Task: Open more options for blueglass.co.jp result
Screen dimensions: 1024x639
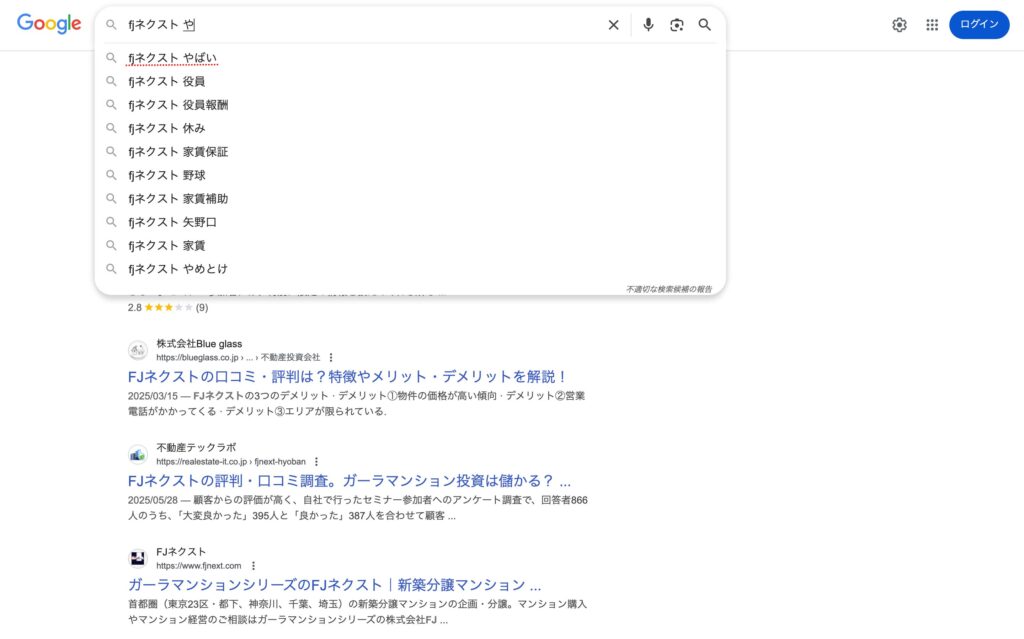Action: [x=331, y=357]
